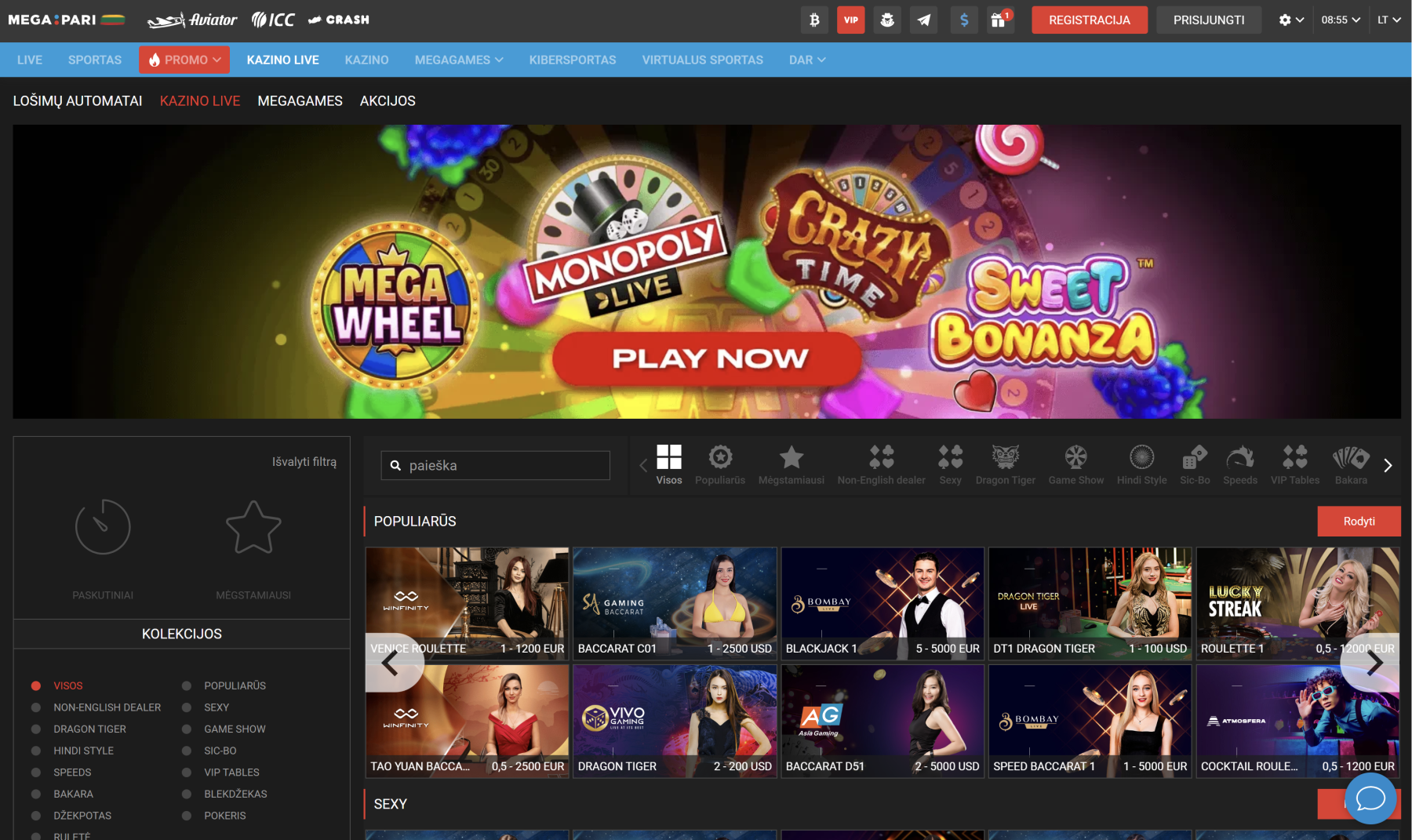Select Blekdžekas collection radio
1412x840 pixels.
187,794
